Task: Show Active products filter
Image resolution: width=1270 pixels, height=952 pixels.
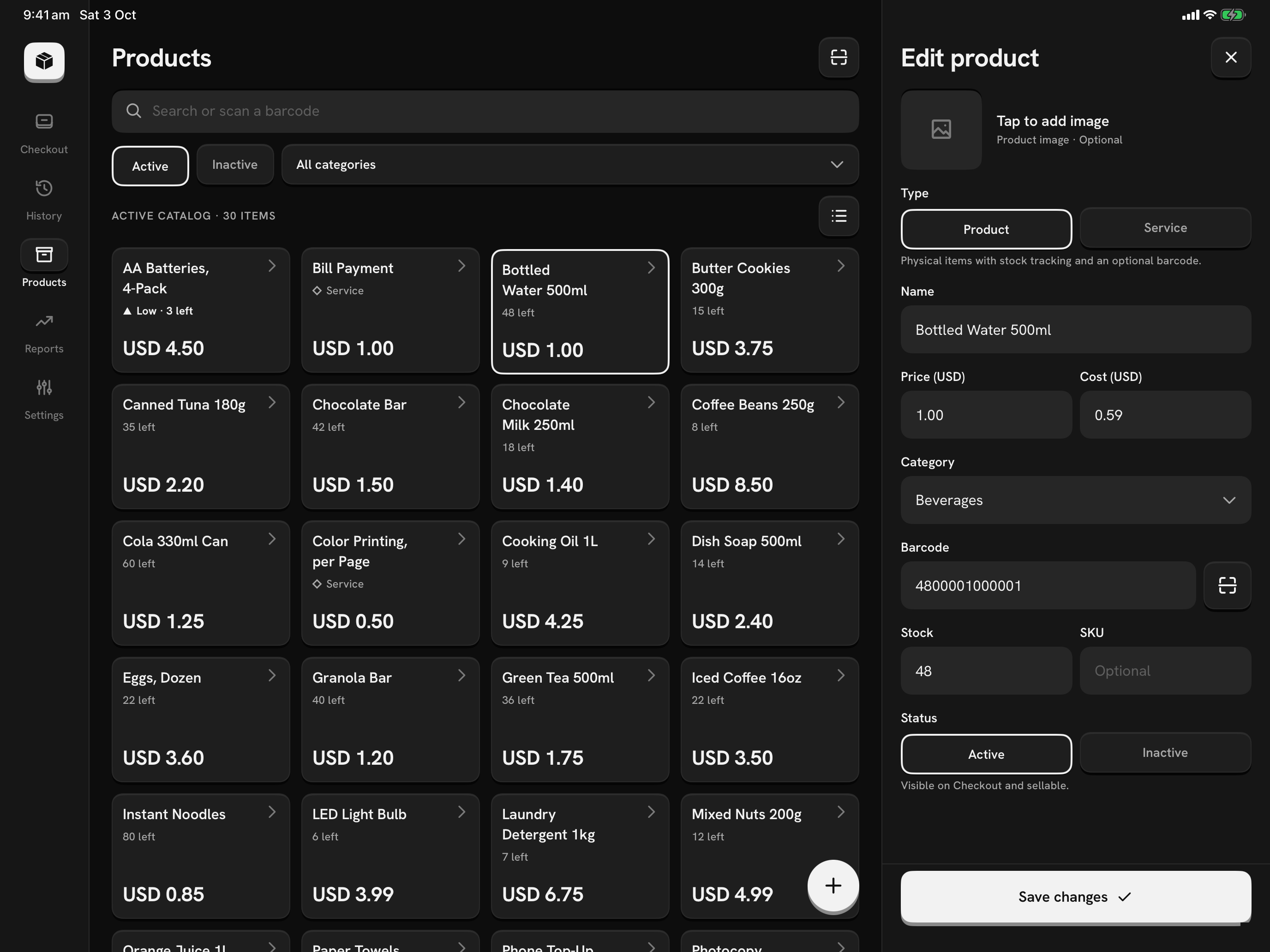Action: pyautogui.click(x=150, y=166)
